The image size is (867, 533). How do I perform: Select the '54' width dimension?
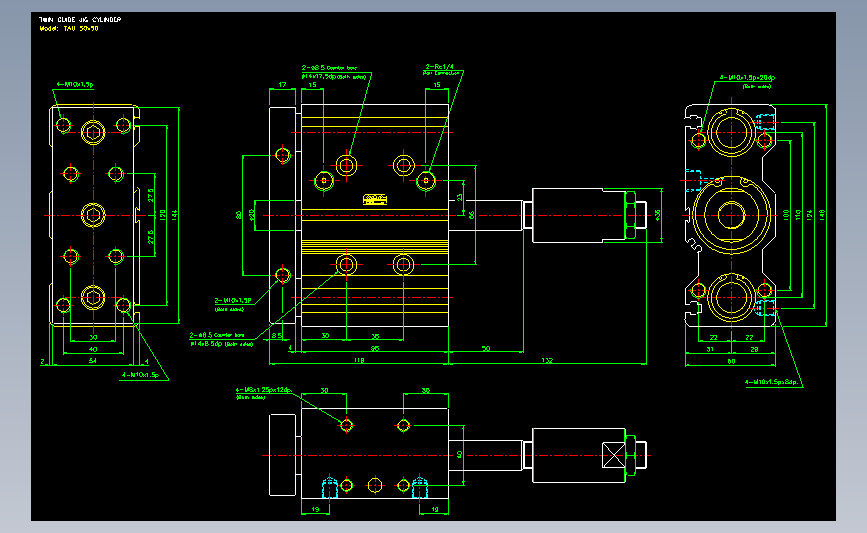[93, 361]
